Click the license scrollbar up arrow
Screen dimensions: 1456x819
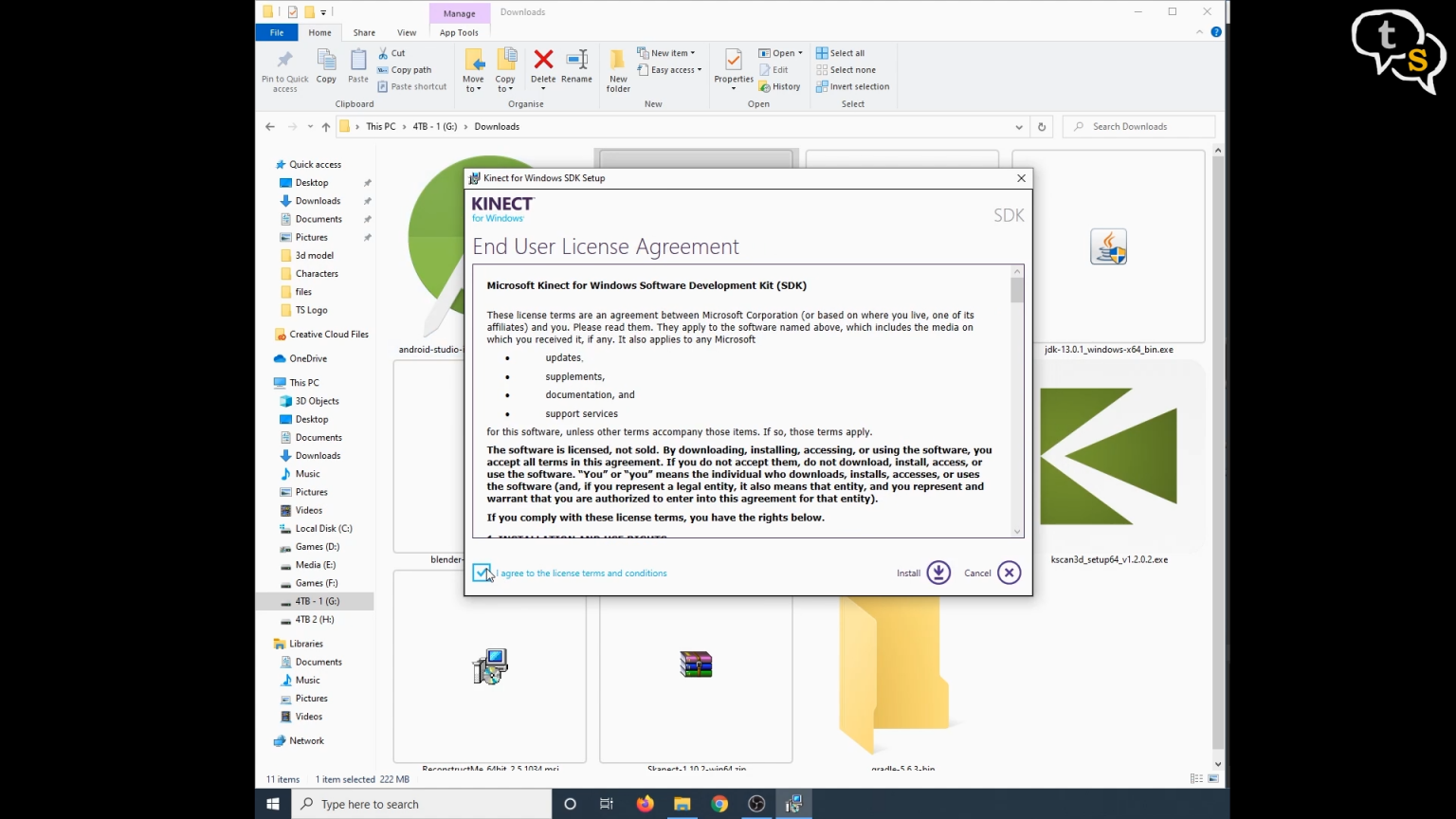click(x=1017, y=272)
